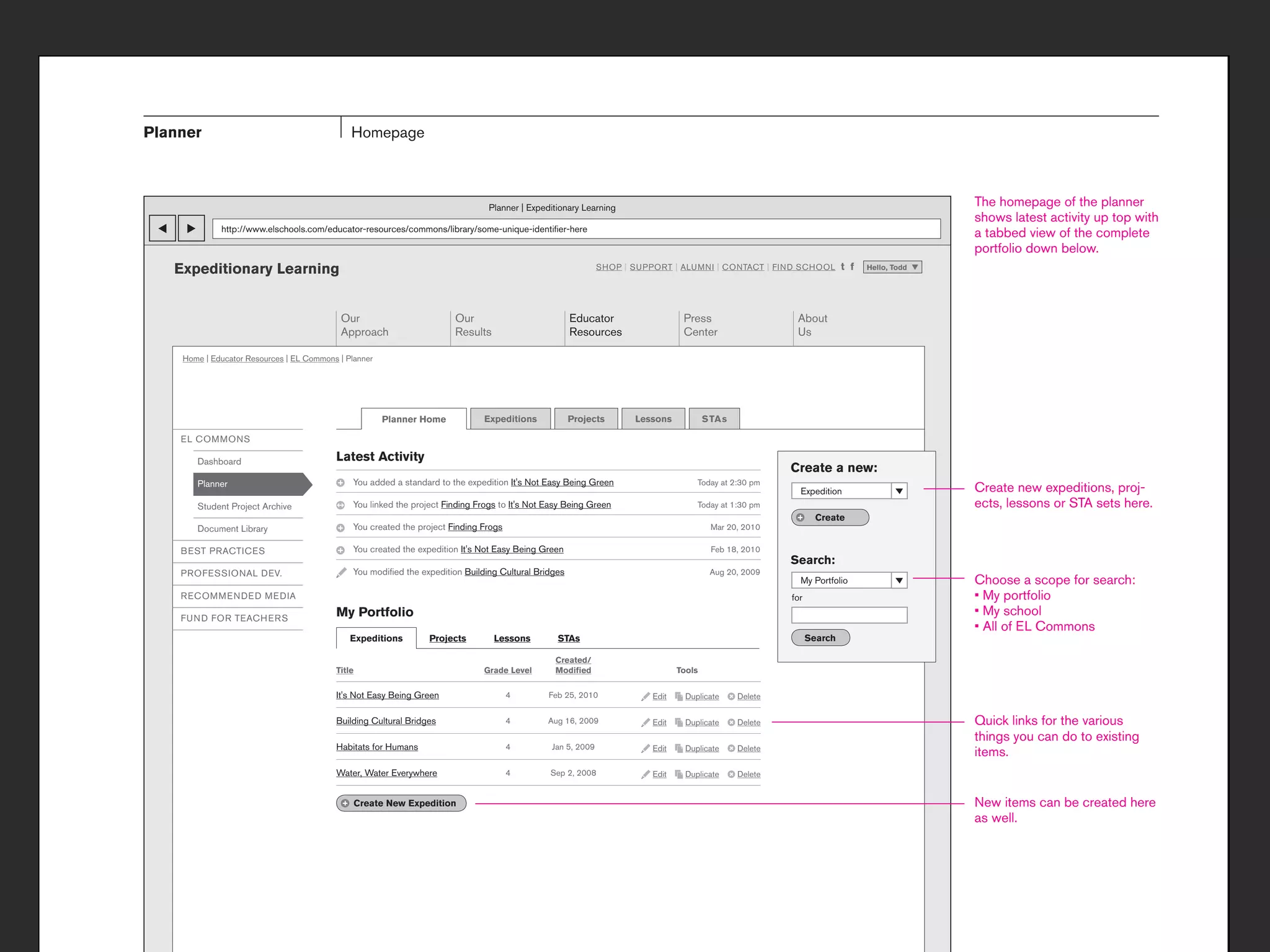Select Student Project Archive in sidebar

pos(244,506)
